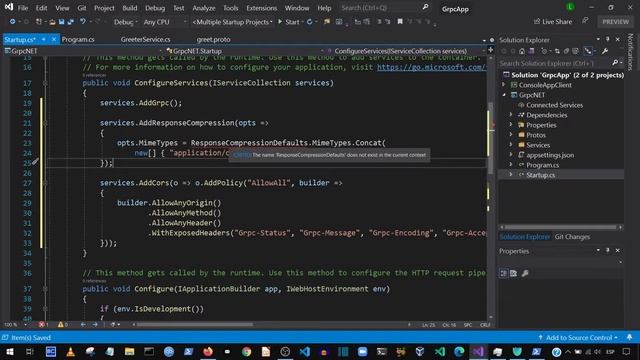The image size is (640, 360).
Task: Click the Live Share button
Action: tap(553, 22)
